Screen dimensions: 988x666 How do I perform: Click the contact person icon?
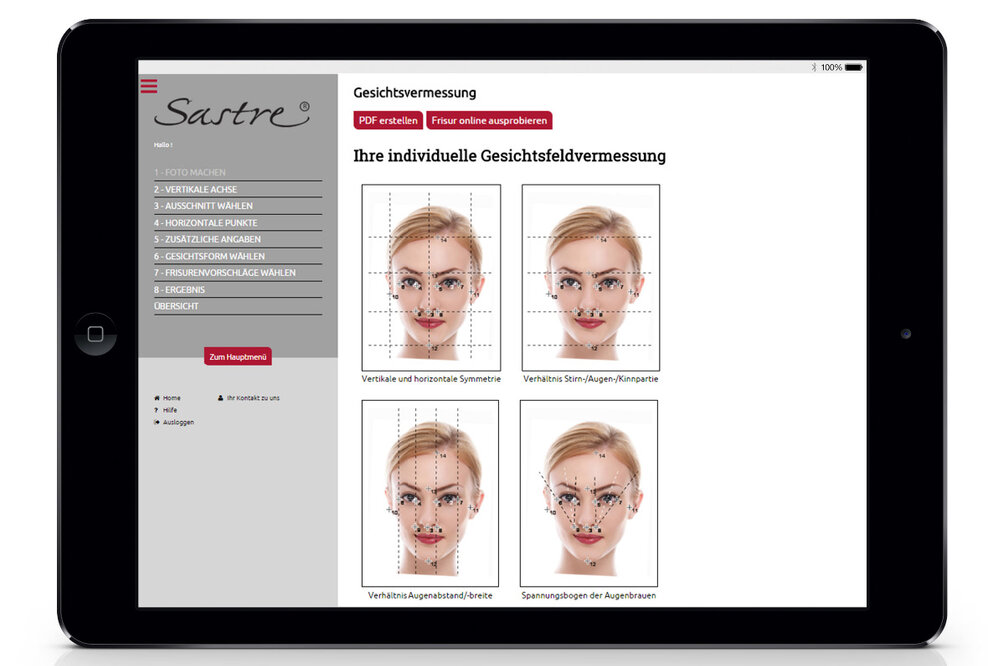pos(221,397)
